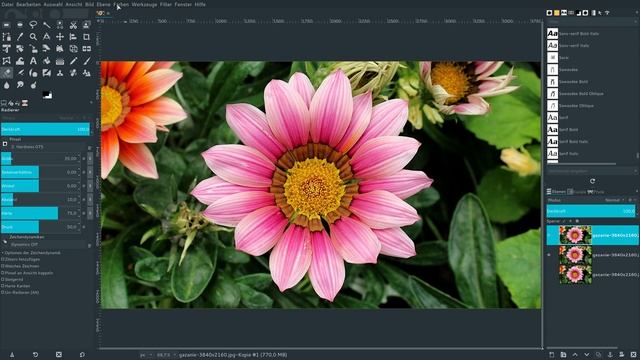This screenshot has width=640, height=360.
Task: Select the Paintbrush tool
Action: 87,61
